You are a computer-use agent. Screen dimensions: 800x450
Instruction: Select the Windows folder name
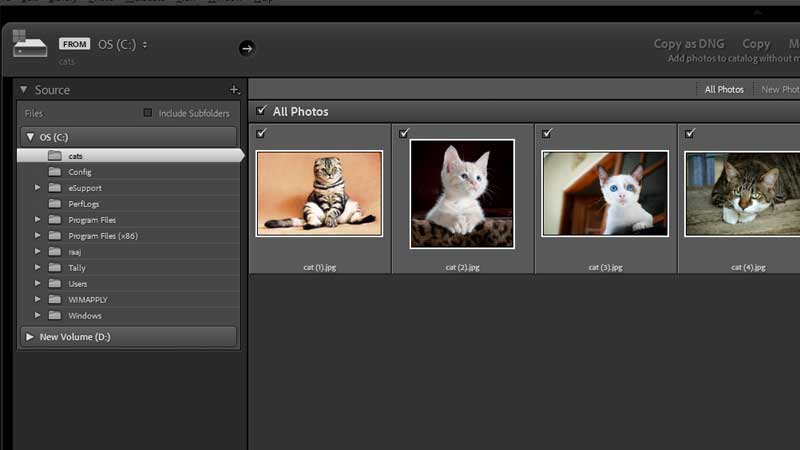pos(85,316)
